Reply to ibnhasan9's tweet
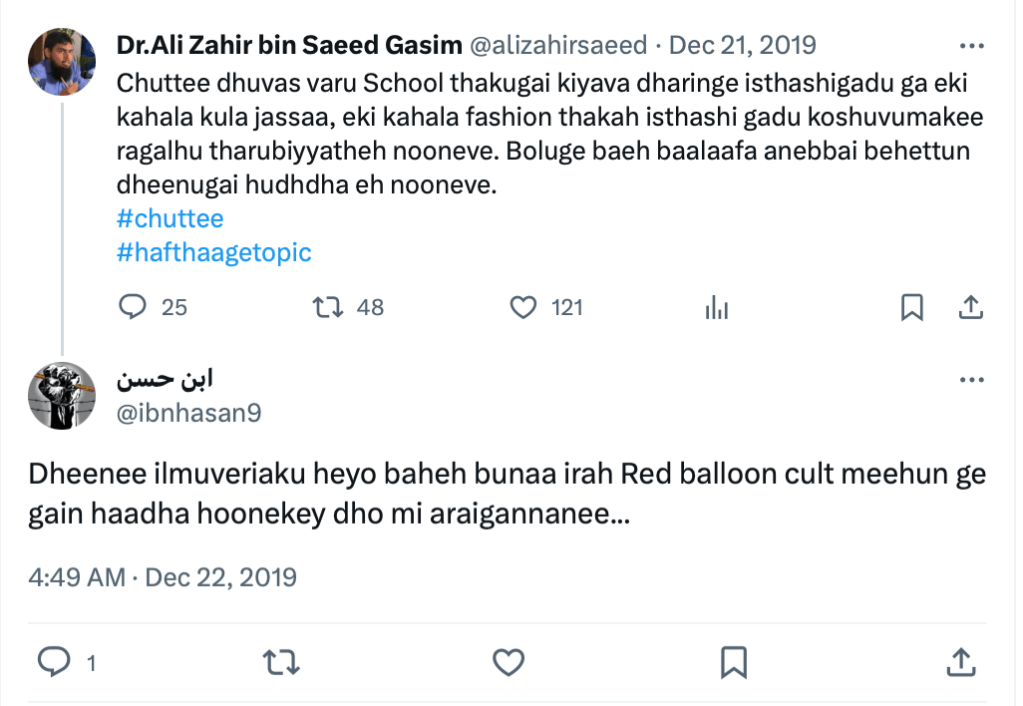This screenshot has height=706, width=1023. pyautogui.click(x=53, y=660)
